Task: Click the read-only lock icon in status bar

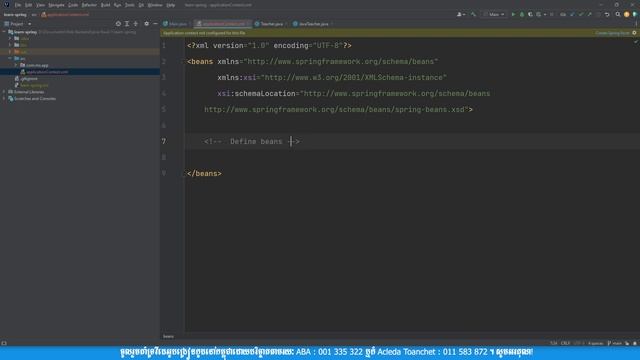Action: (627, 343)
